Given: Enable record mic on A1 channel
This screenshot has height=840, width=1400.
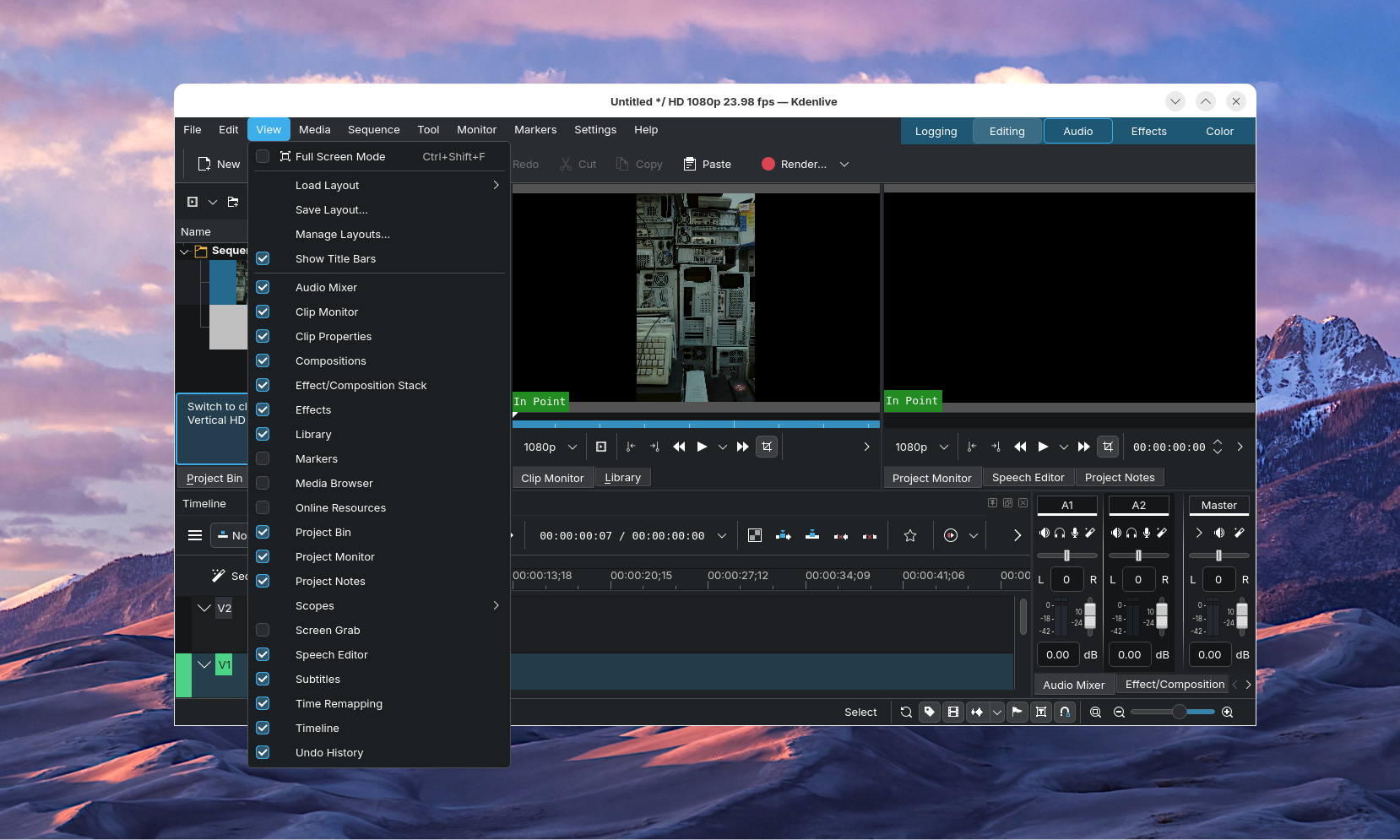Looking at the screenshot, I should click(x=1075, y=533).
